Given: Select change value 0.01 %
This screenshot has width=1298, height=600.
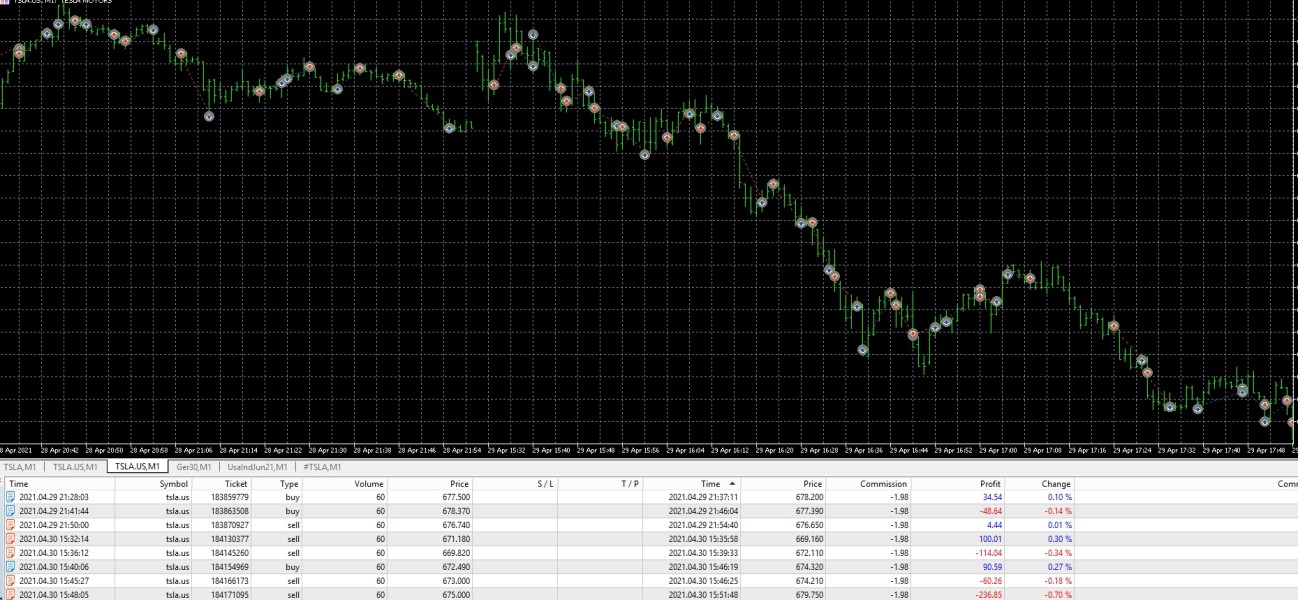Looking at the screenshot, I should click(x=1060, y=524).
